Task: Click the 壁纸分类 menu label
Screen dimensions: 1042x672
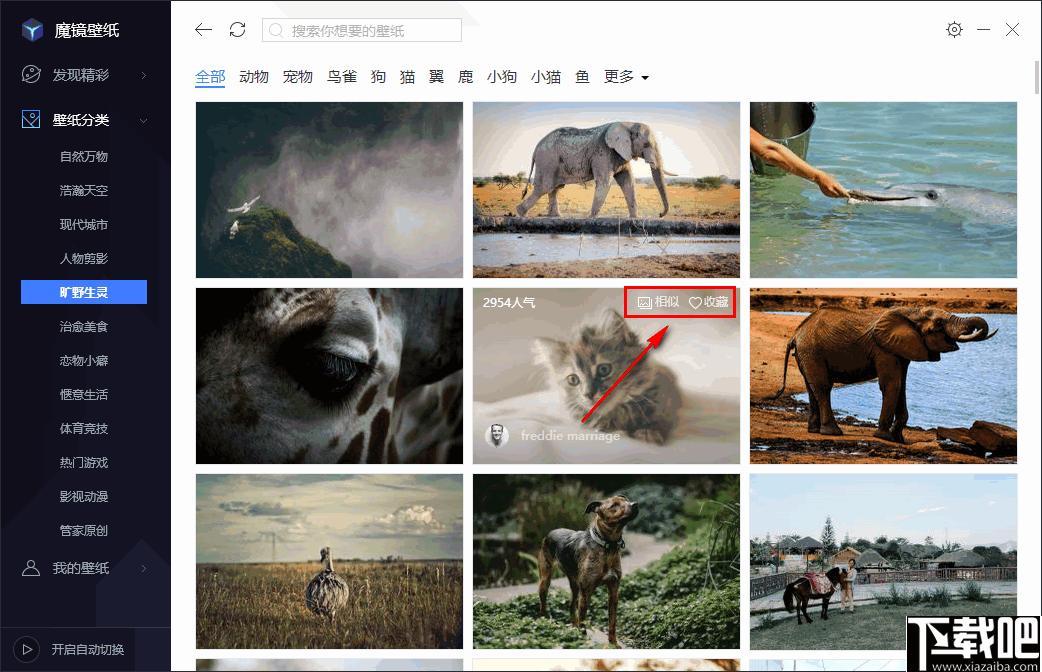Action: [80, 120]
